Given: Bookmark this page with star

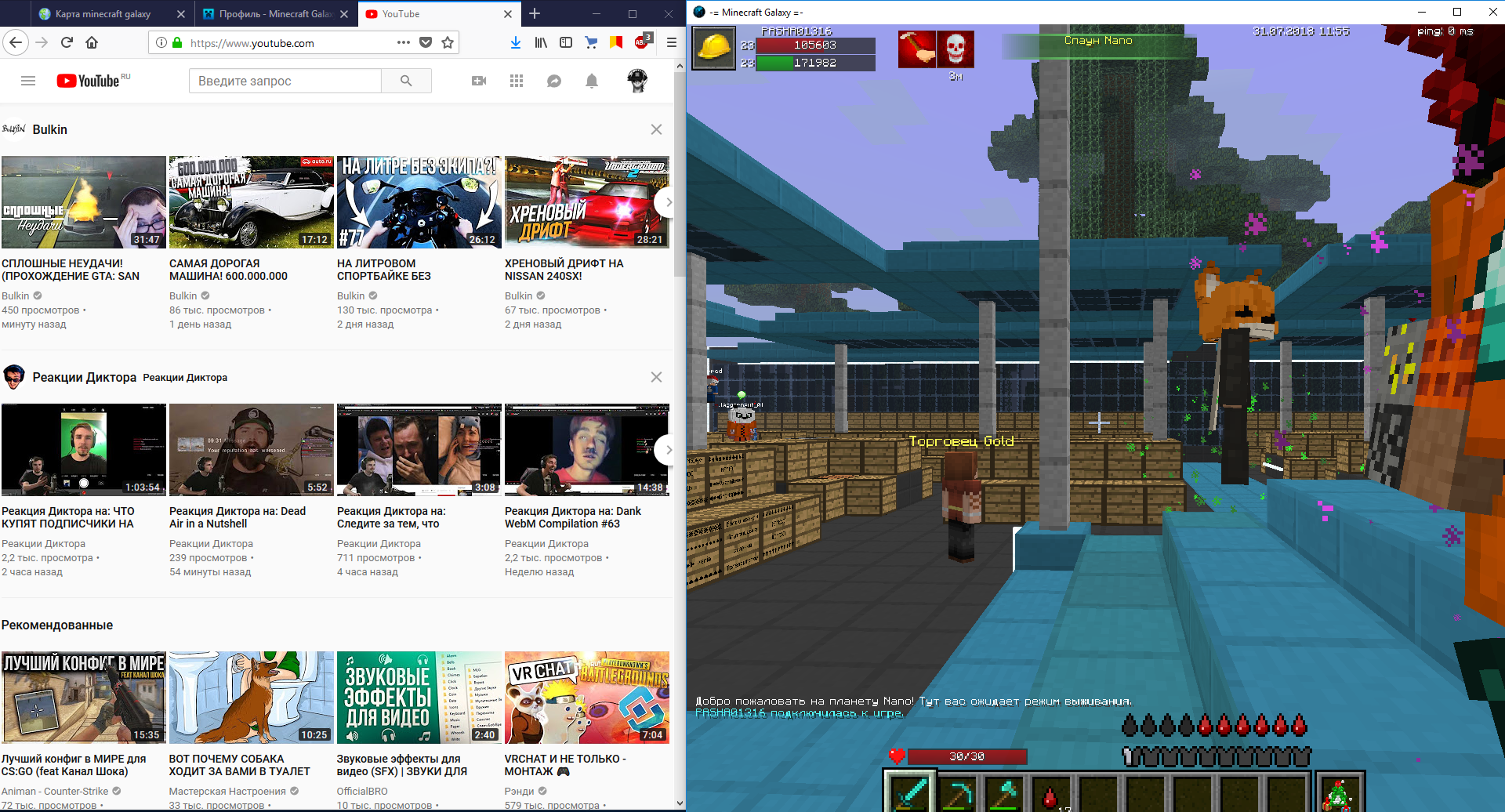Looking at the screenshot, I should [448, 42].
